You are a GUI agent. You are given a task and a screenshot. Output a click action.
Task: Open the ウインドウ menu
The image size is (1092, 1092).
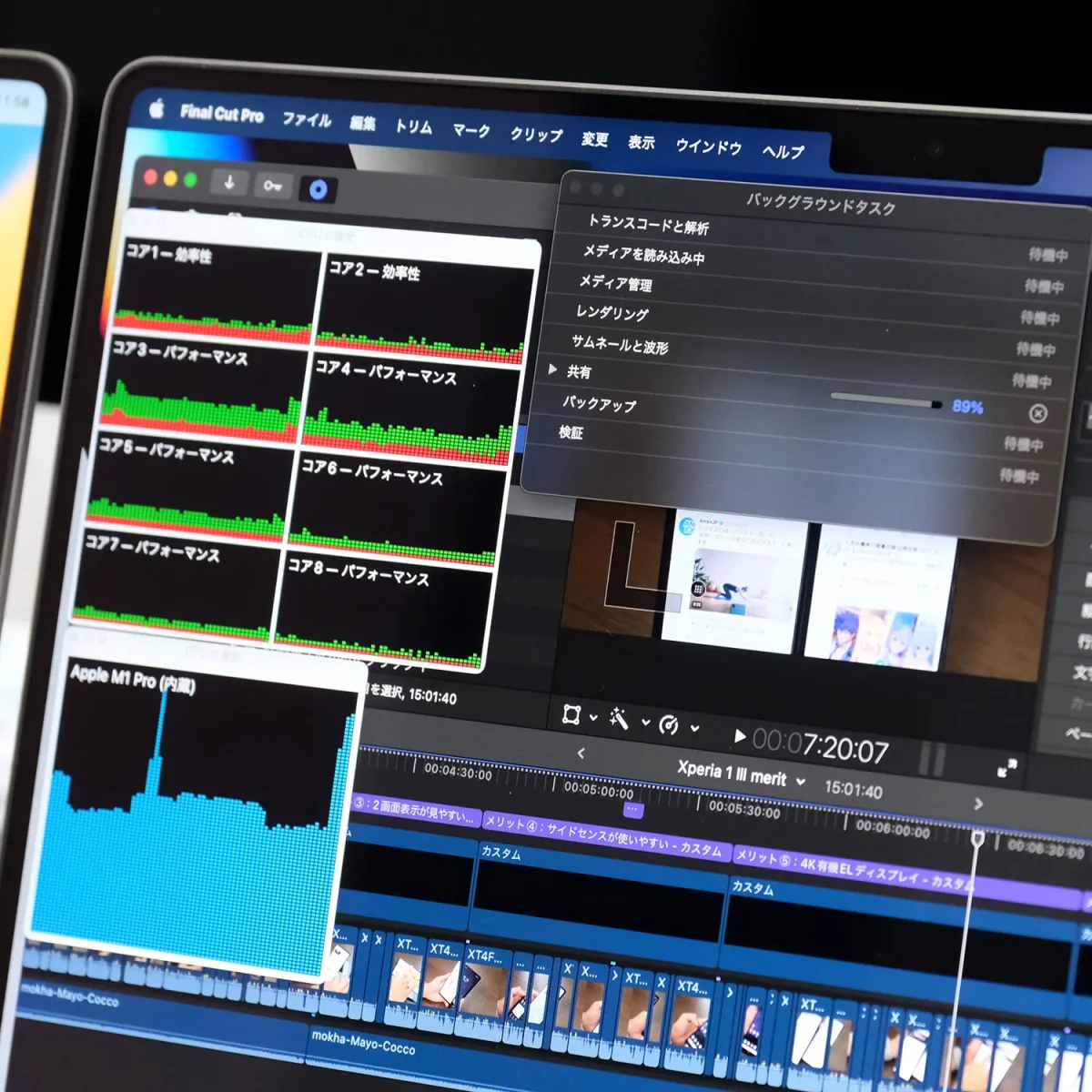pos(709,146)
